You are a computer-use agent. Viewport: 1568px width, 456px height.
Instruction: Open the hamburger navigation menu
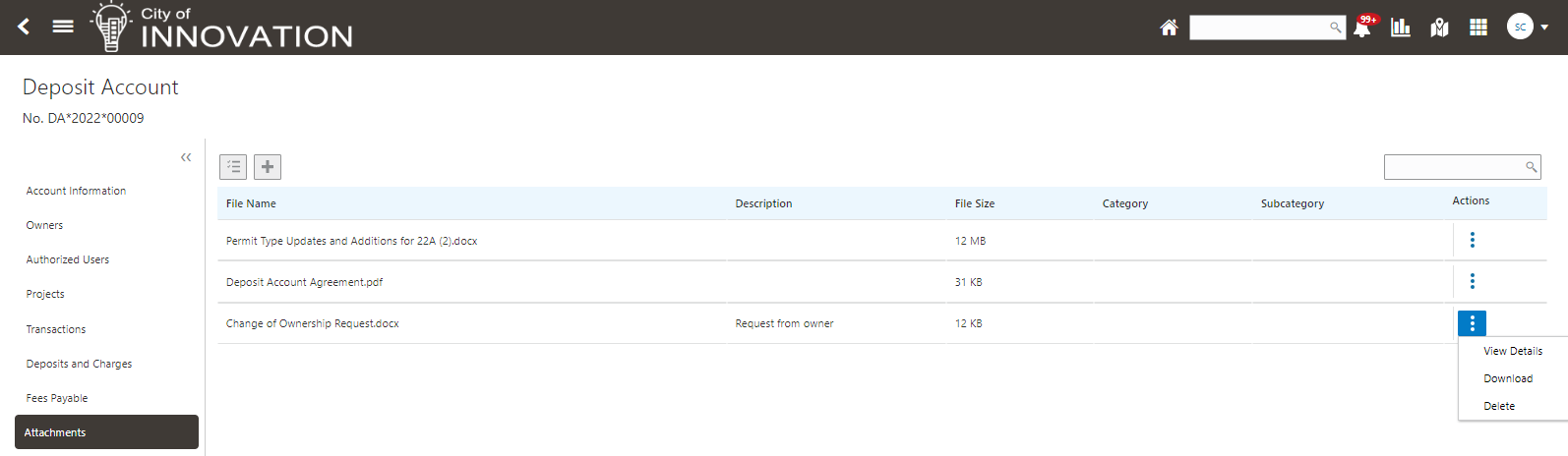click(x=63, y=27)
